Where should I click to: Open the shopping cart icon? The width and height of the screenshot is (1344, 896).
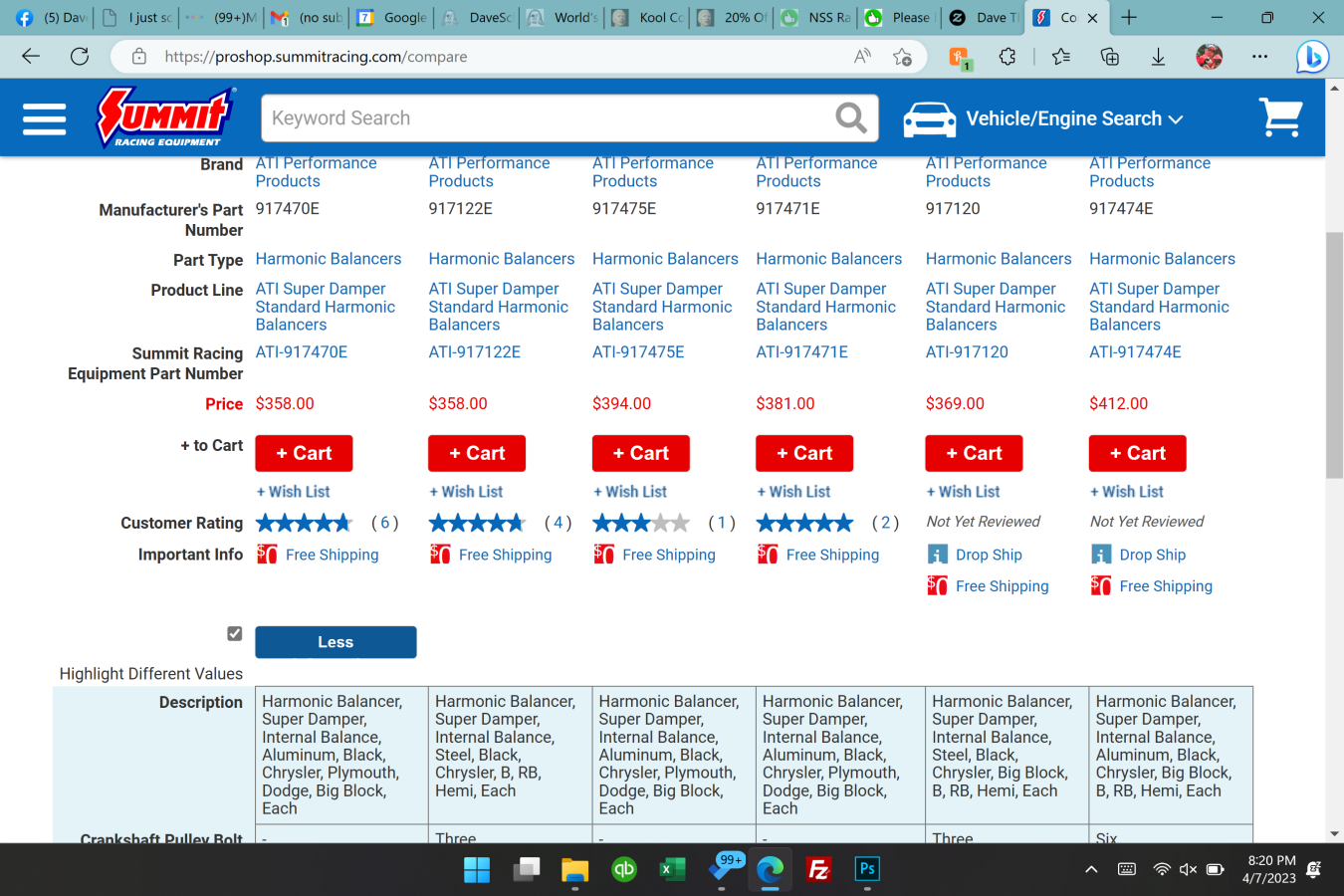click(1281, 117)
